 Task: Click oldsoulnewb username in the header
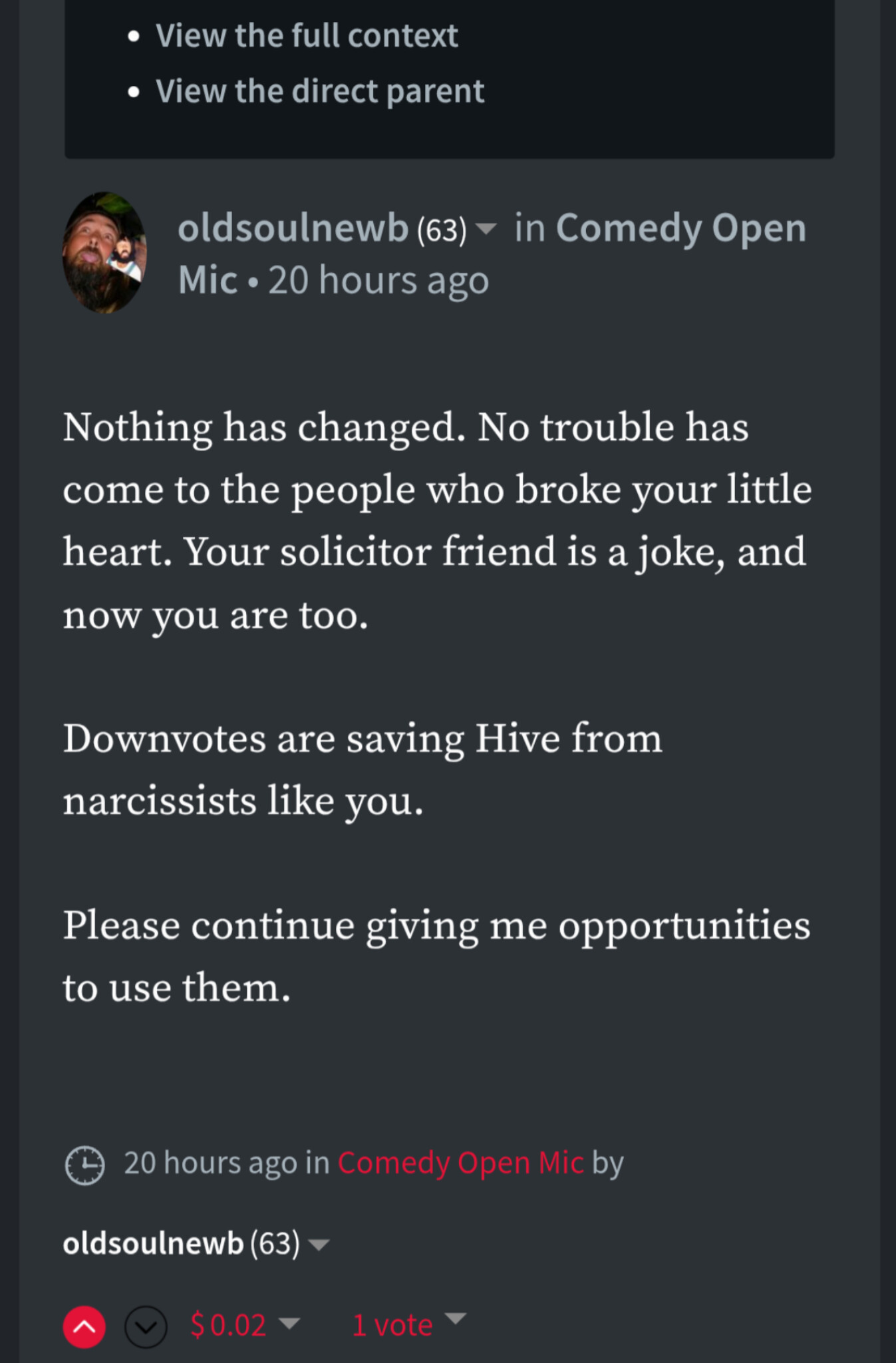tap(293, 228)
